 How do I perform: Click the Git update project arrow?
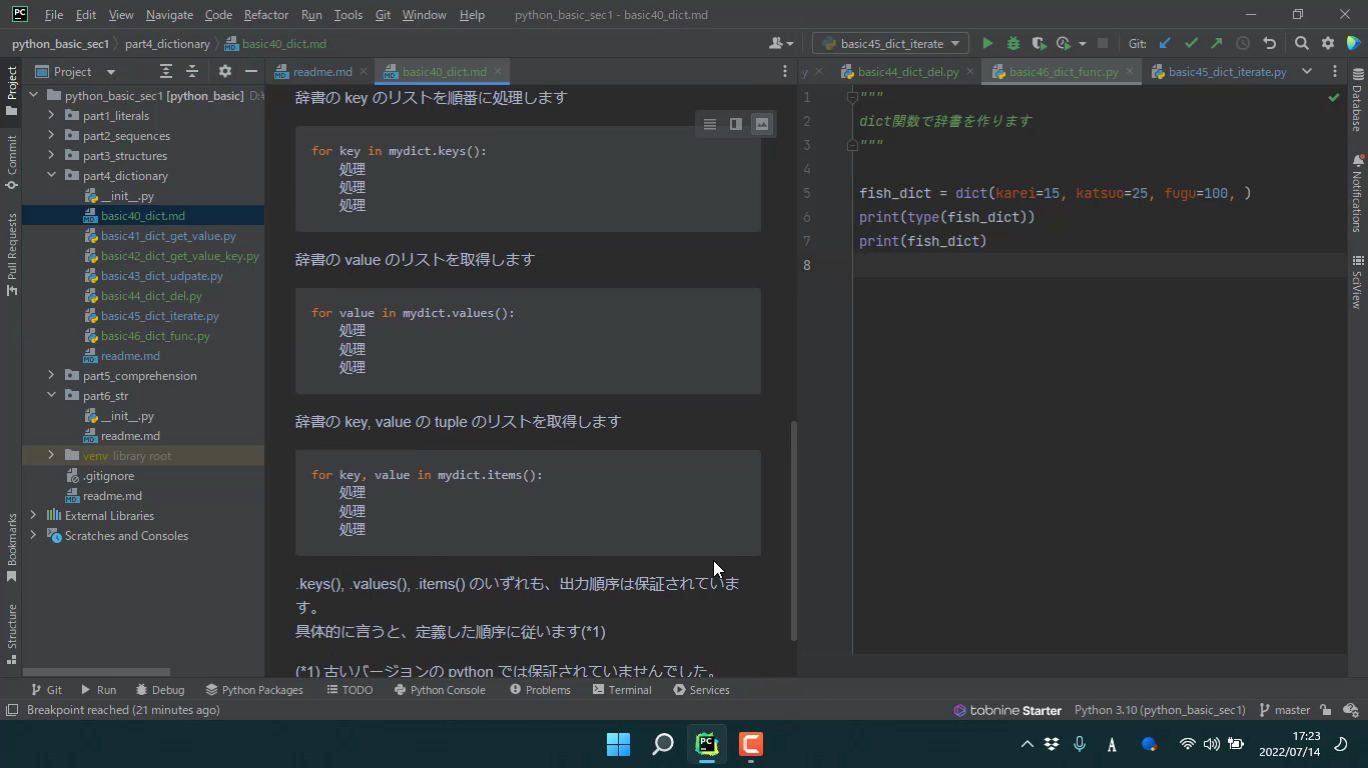1165,43
